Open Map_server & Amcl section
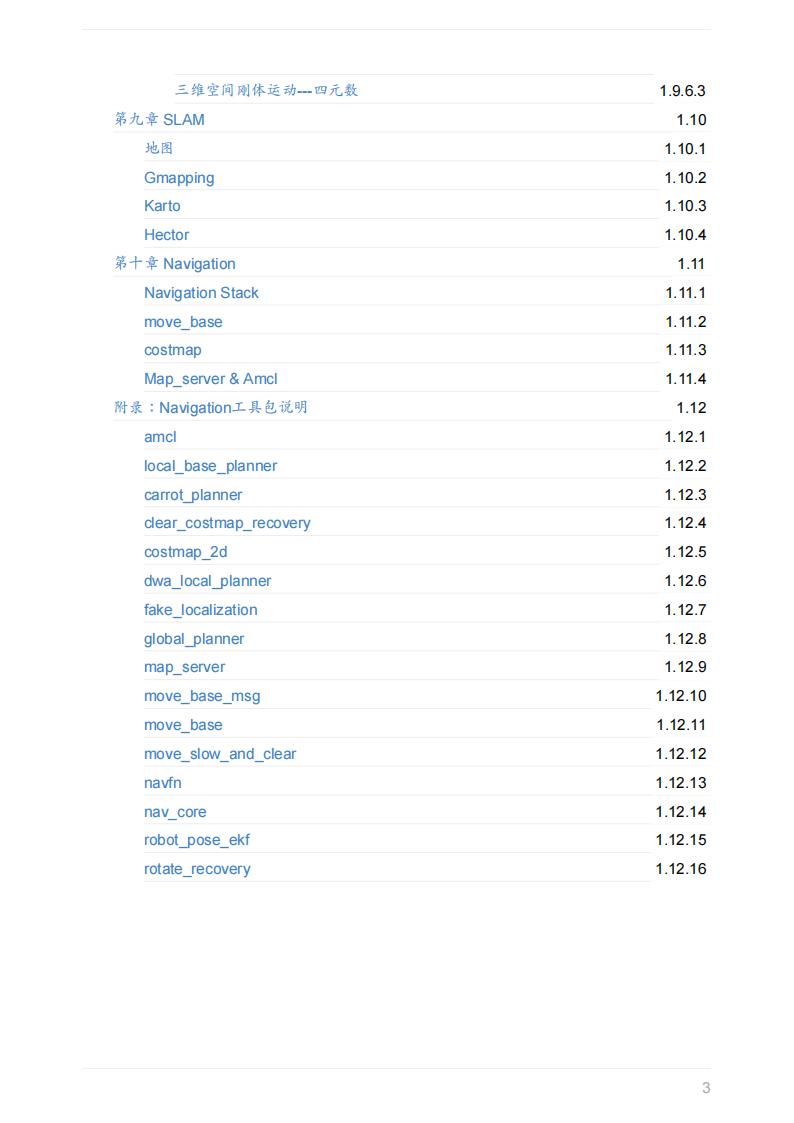Image resolution: width=794 pixels, height=1123 pixels. tap(210, 379)
